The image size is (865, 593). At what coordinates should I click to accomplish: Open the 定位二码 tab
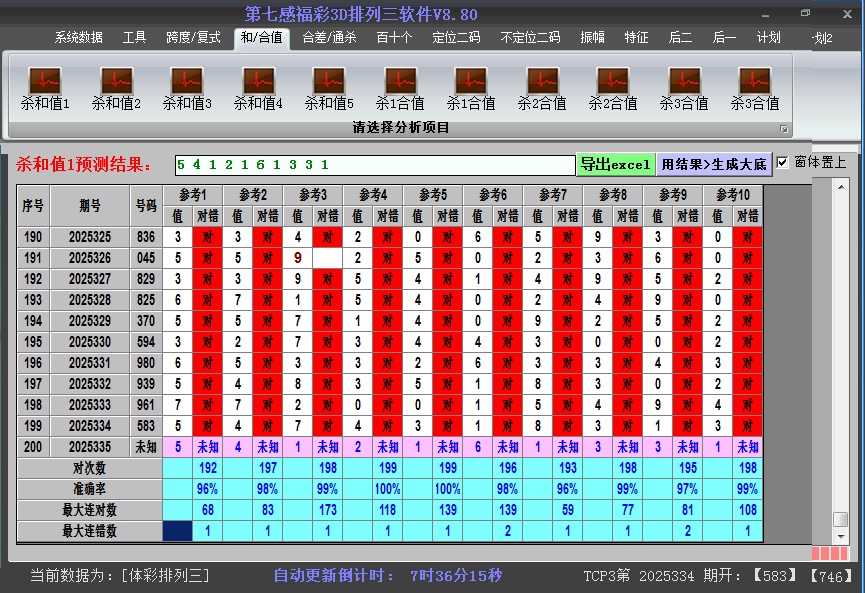point(456,38)
